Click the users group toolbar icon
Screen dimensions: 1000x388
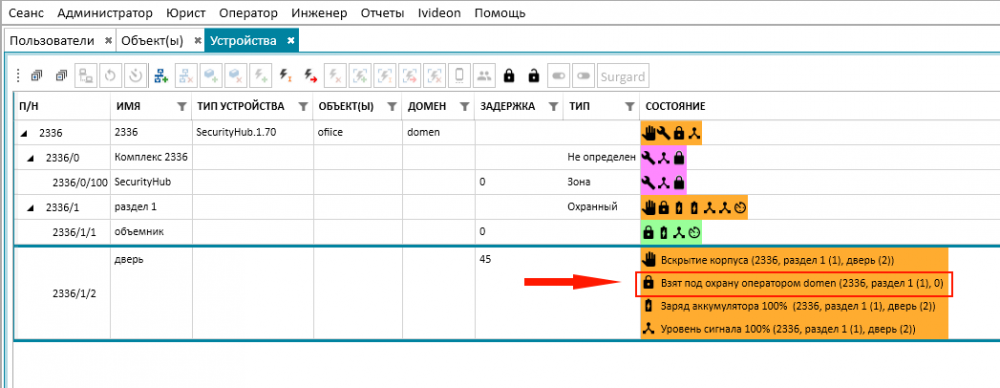483,76
